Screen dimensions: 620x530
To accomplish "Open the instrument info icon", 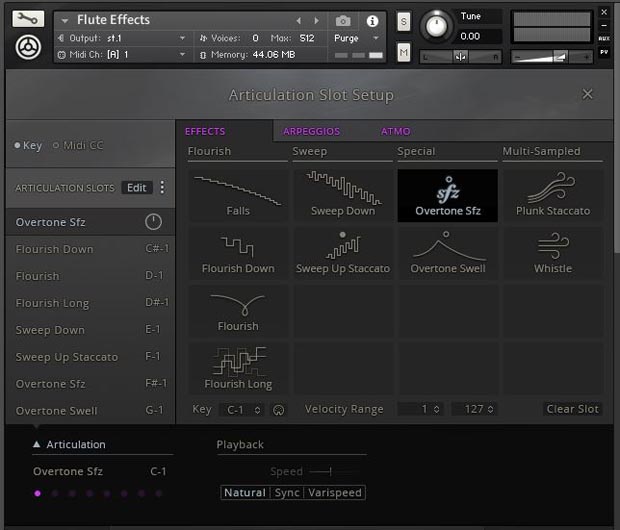I will 372,20.
